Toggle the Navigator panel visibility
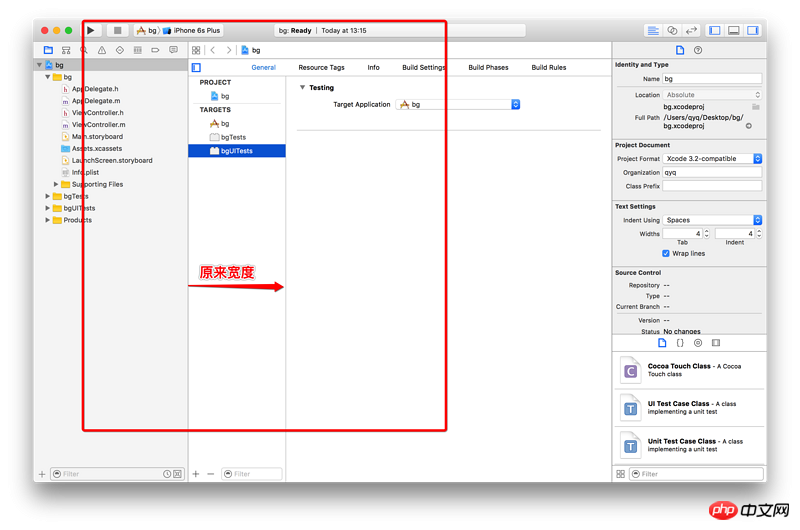The image size is (800, 530). pos(715,31)
